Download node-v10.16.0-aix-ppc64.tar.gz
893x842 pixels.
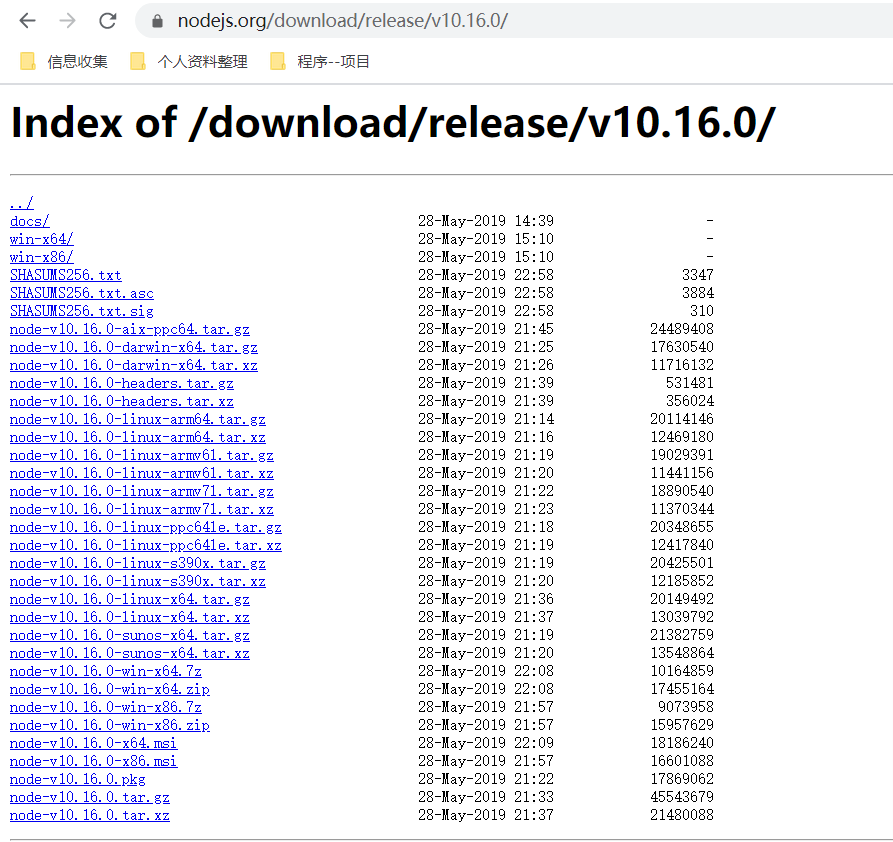pos(130,329)
